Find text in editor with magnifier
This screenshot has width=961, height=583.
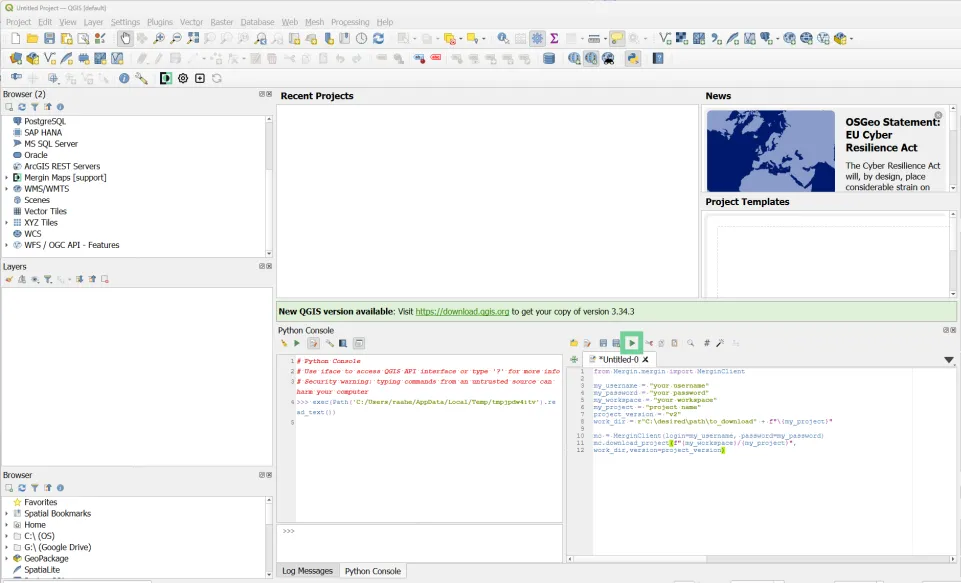click(x=691, y=343)
